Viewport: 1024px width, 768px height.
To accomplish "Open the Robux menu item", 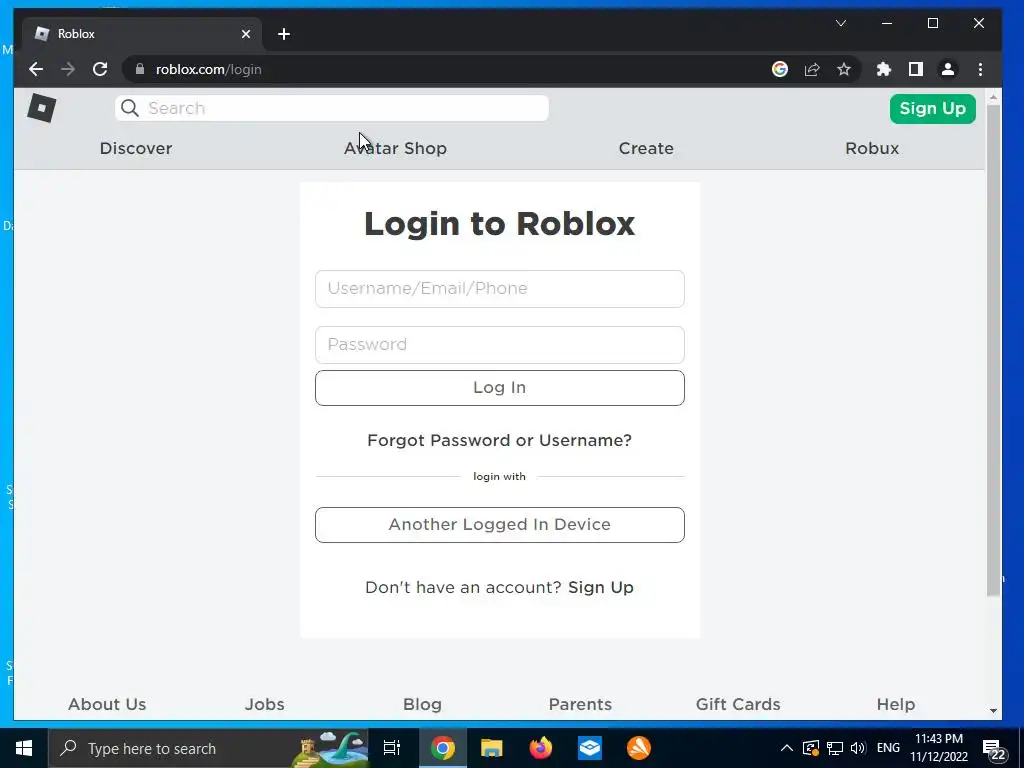I will coord(872,148).
